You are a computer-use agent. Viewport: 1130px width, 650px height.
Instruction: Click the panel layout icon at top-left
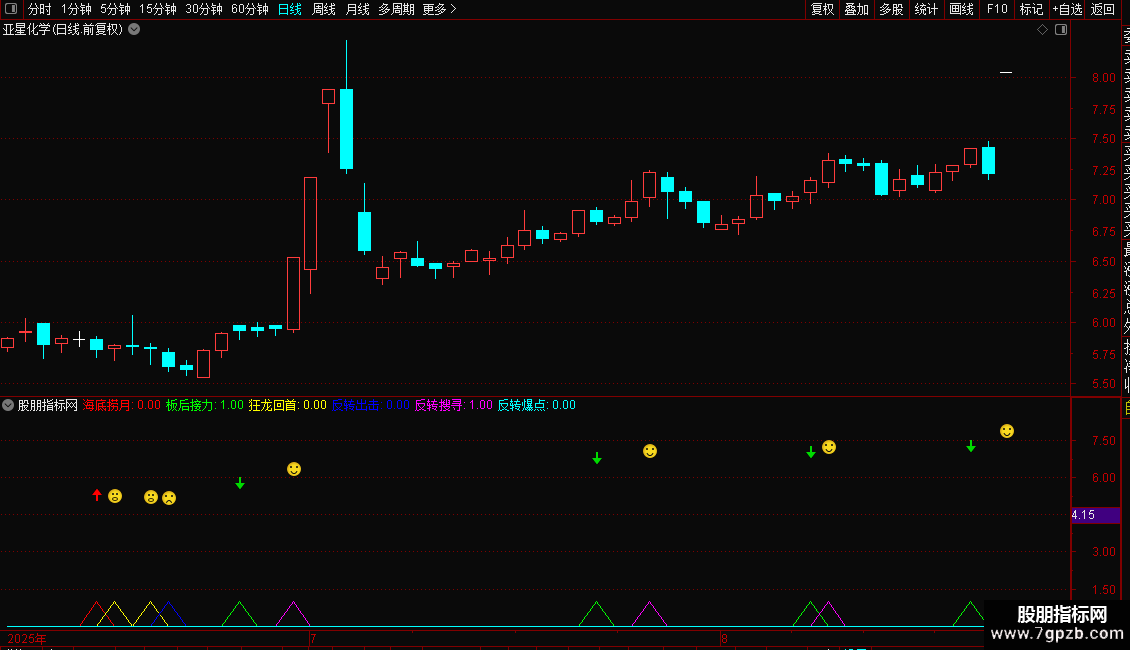click(11, 9)
